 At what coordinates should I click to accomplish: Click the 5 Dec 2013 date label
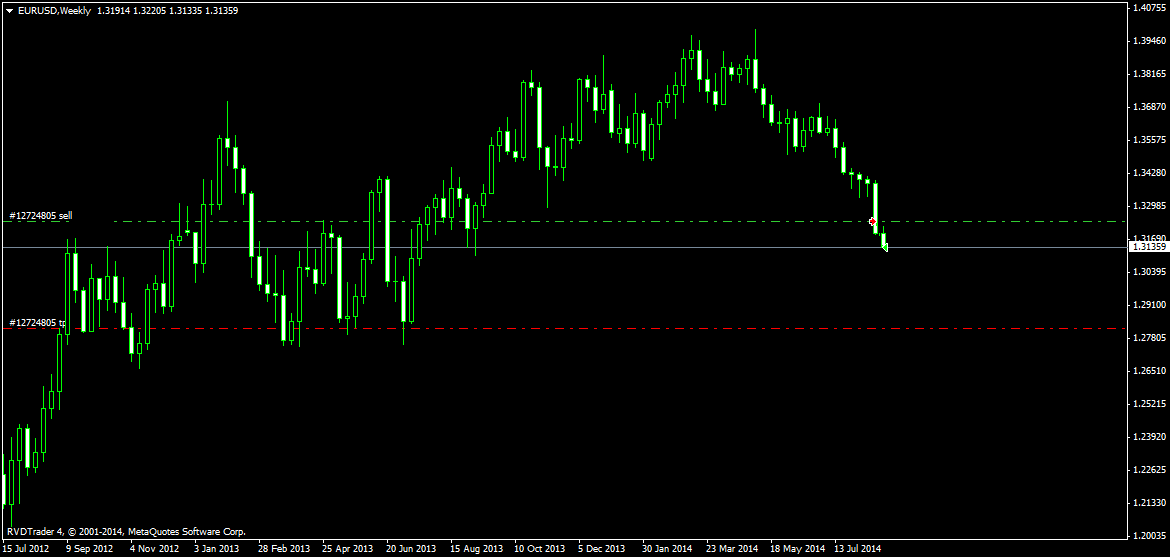click(602, 548)
